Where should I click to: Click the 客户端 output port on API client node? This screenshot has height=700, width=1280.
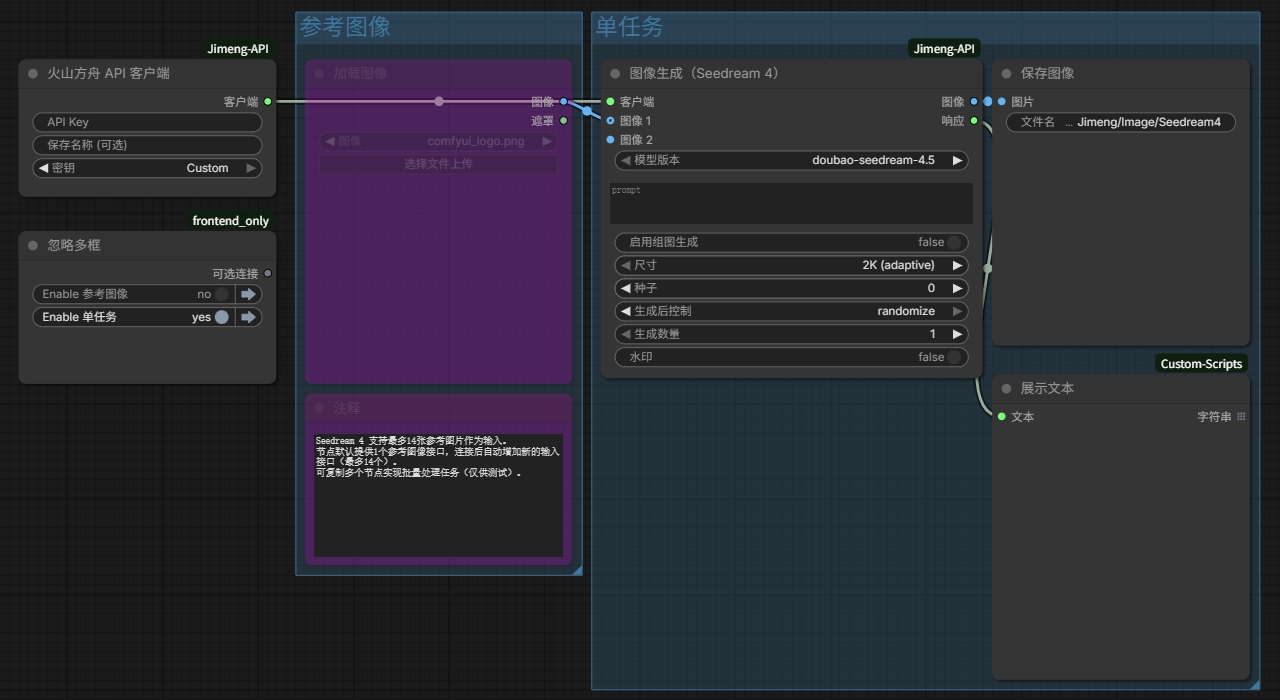[x=268, y=101]
